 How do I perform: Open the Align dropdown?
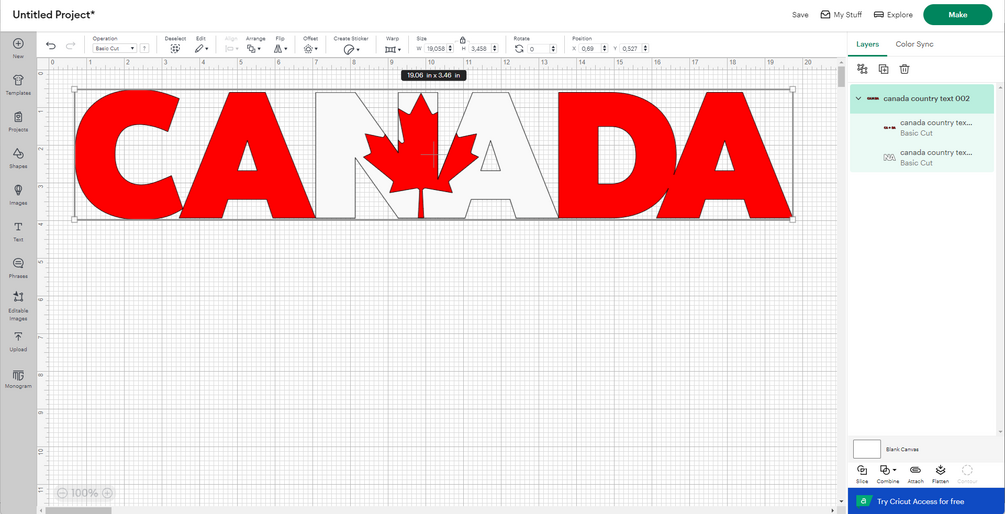click(231, 48)
